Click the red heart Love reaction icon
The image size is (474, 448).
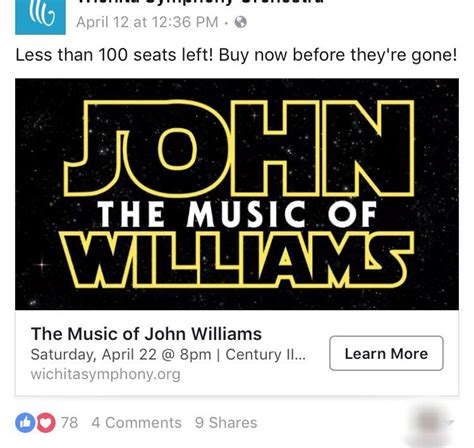(x=46, y=423)
